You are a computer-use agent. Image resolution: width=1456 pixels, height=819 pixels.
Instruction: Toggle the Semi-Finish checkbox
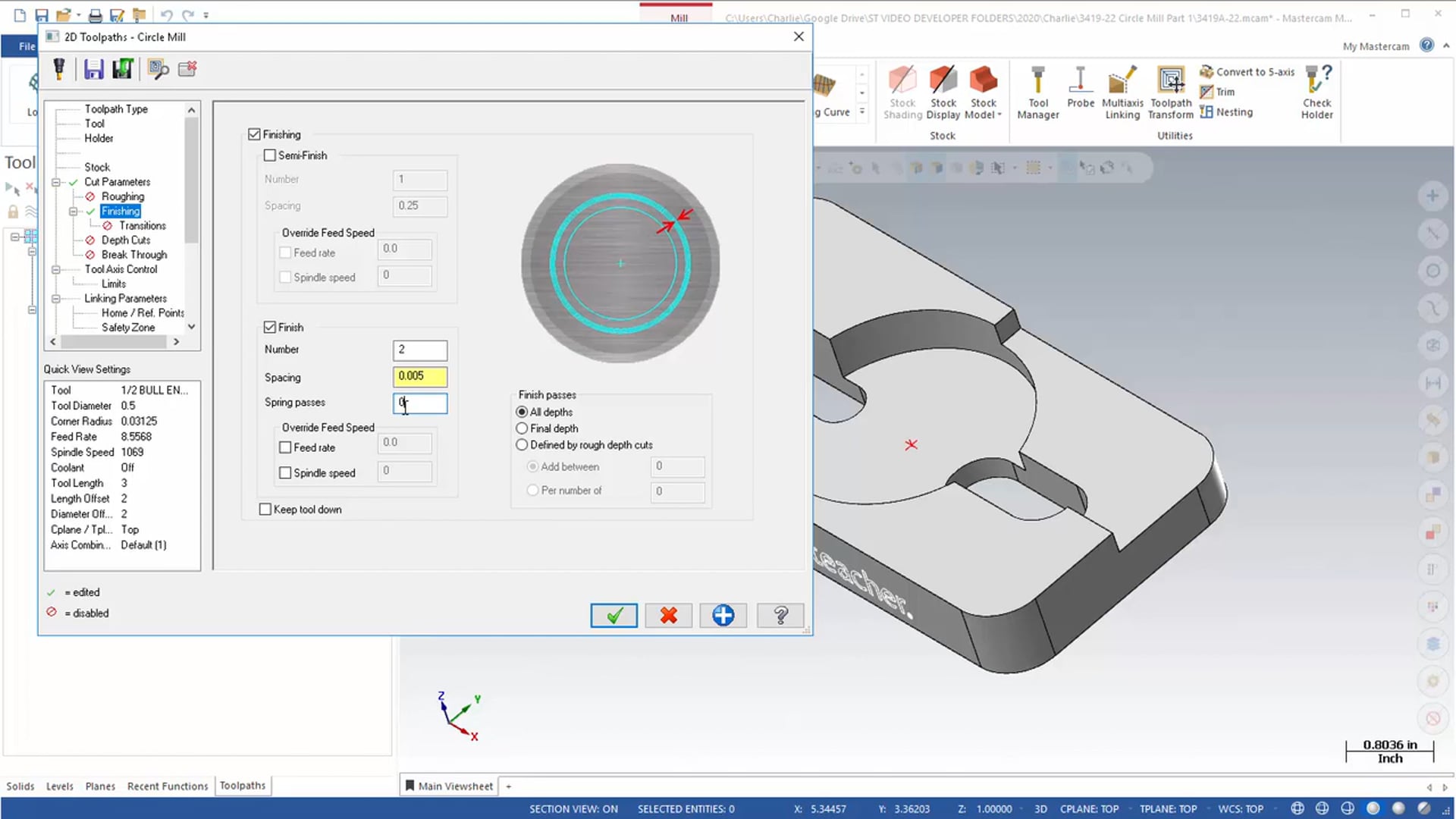(269, 155)
